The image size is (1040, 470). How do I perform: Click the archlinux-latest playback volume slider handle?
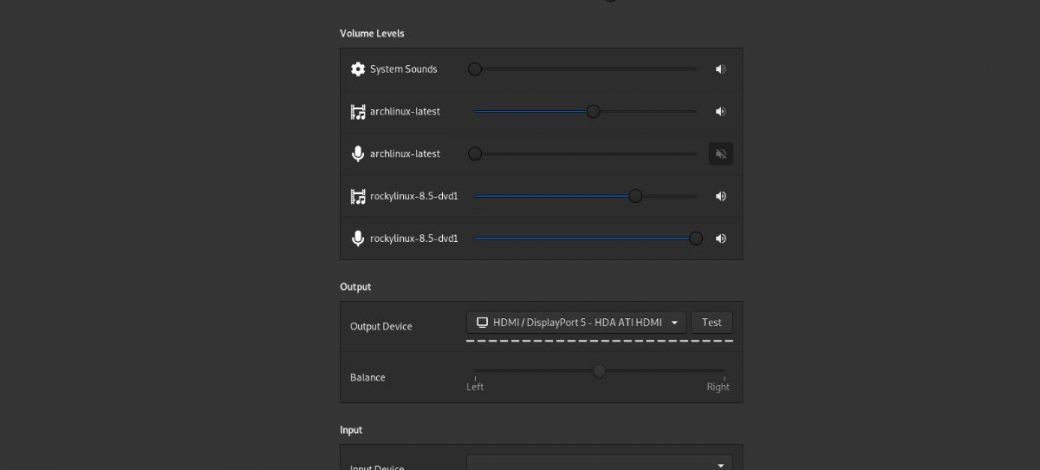[593, 112]
